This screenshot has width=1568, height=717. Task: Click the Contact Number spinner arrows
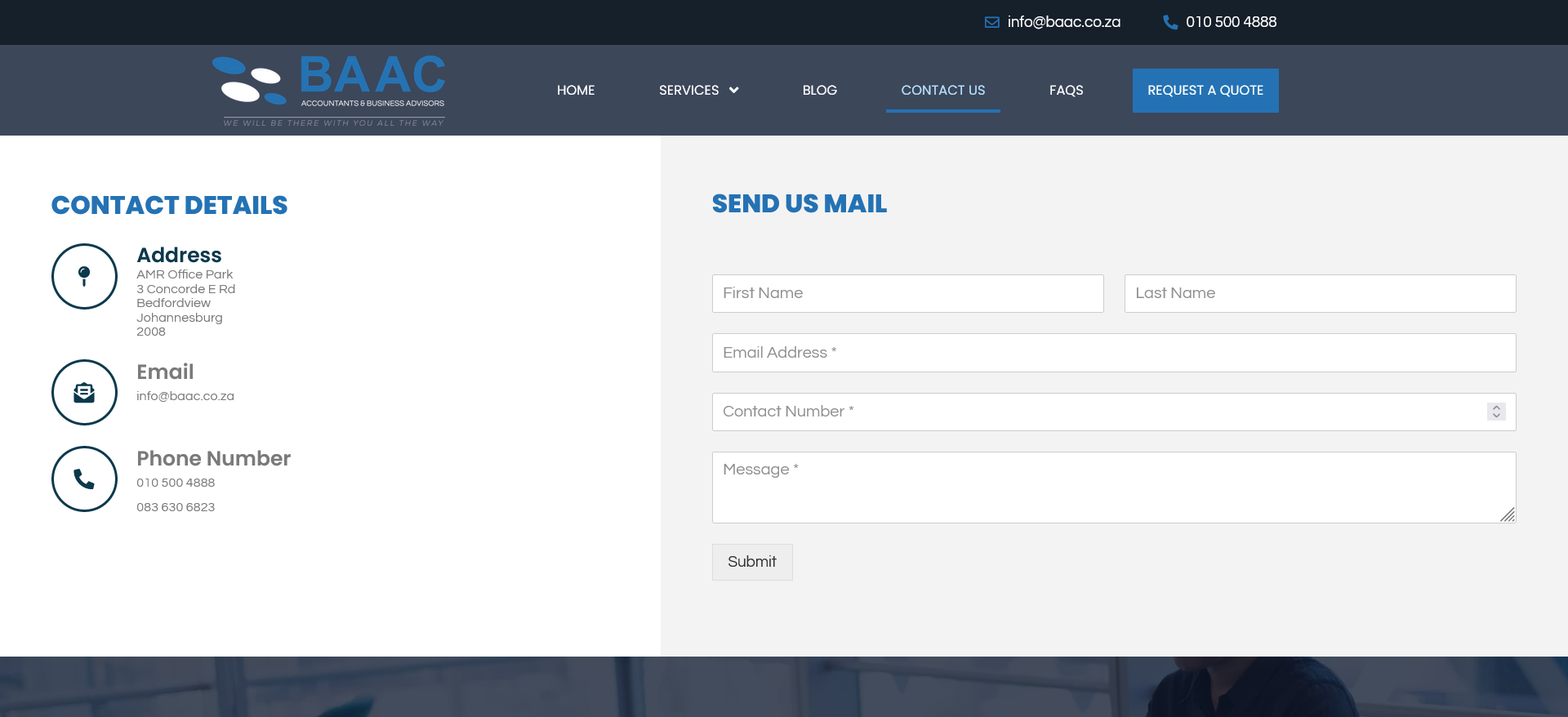click(x=1496, y=412)
